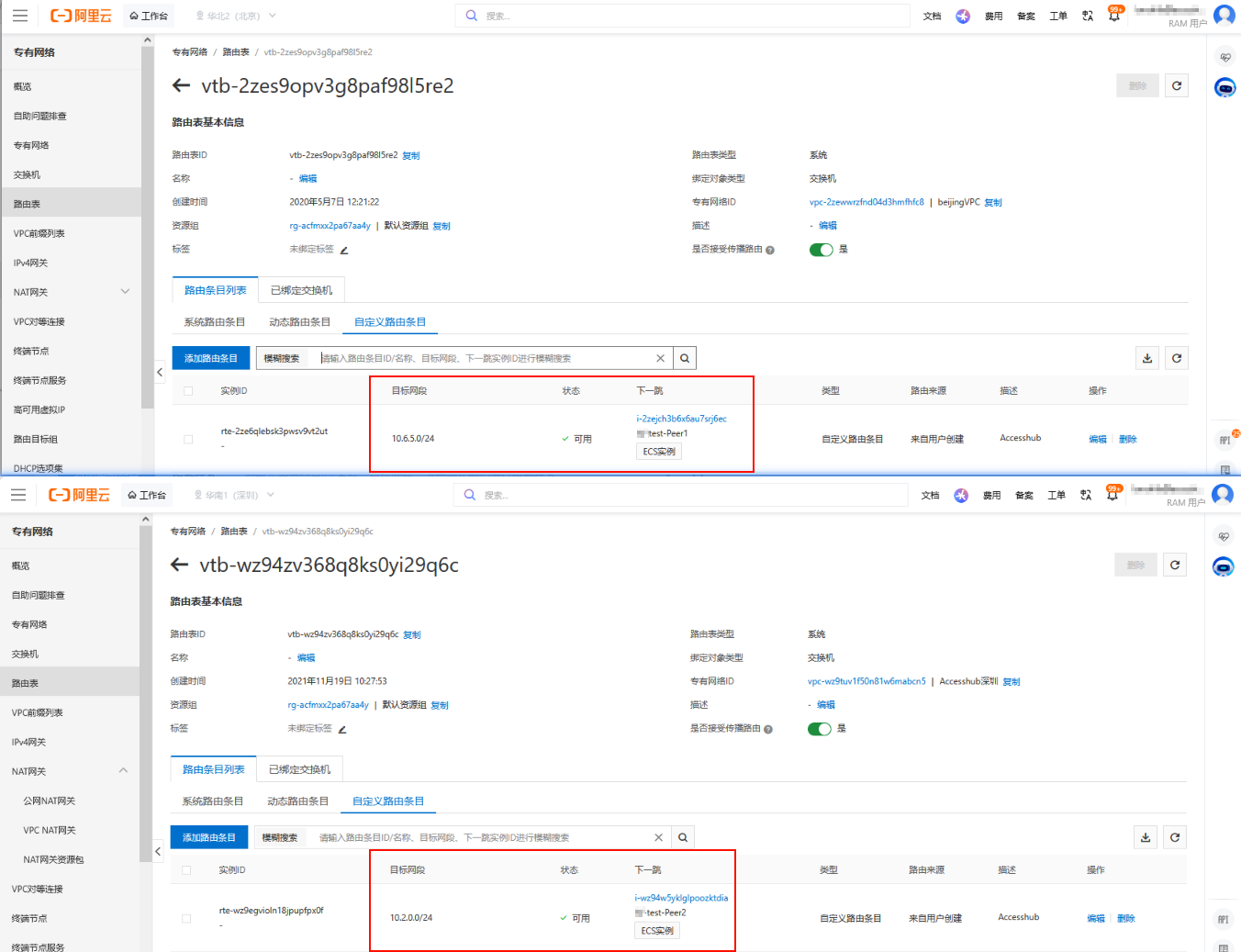Open the 华南1（深圳） region selector
Viewport: 1241px width, 952px height.
click(233, 495)
